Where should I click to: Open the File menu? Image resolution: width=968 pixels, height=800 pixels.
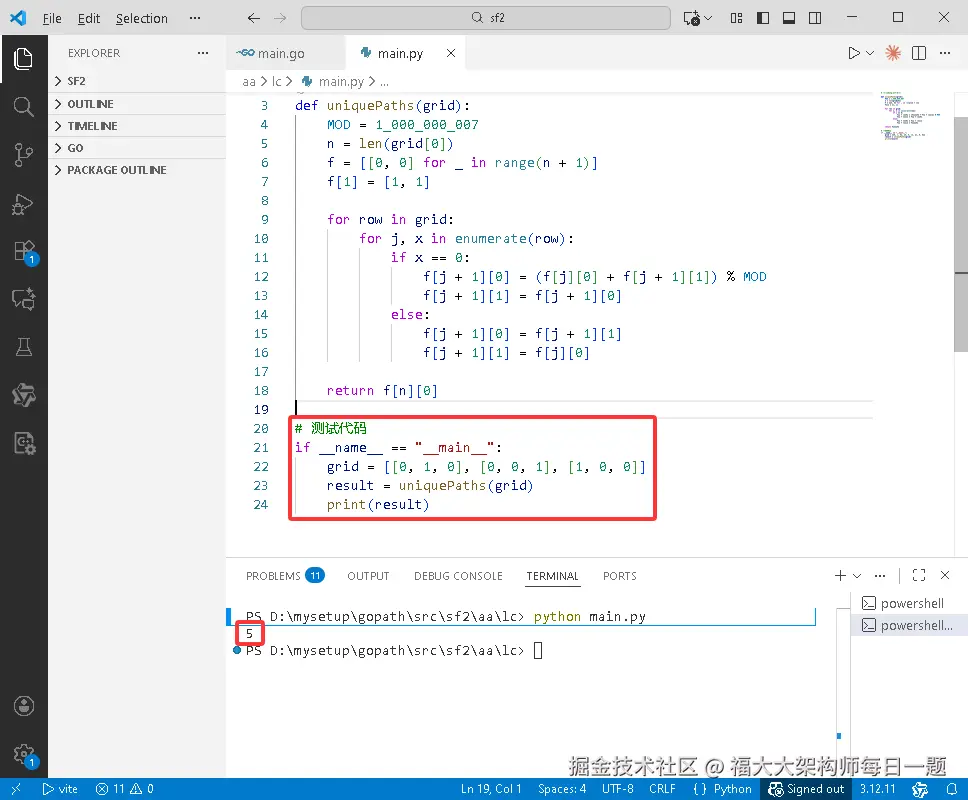pos(52,19)
